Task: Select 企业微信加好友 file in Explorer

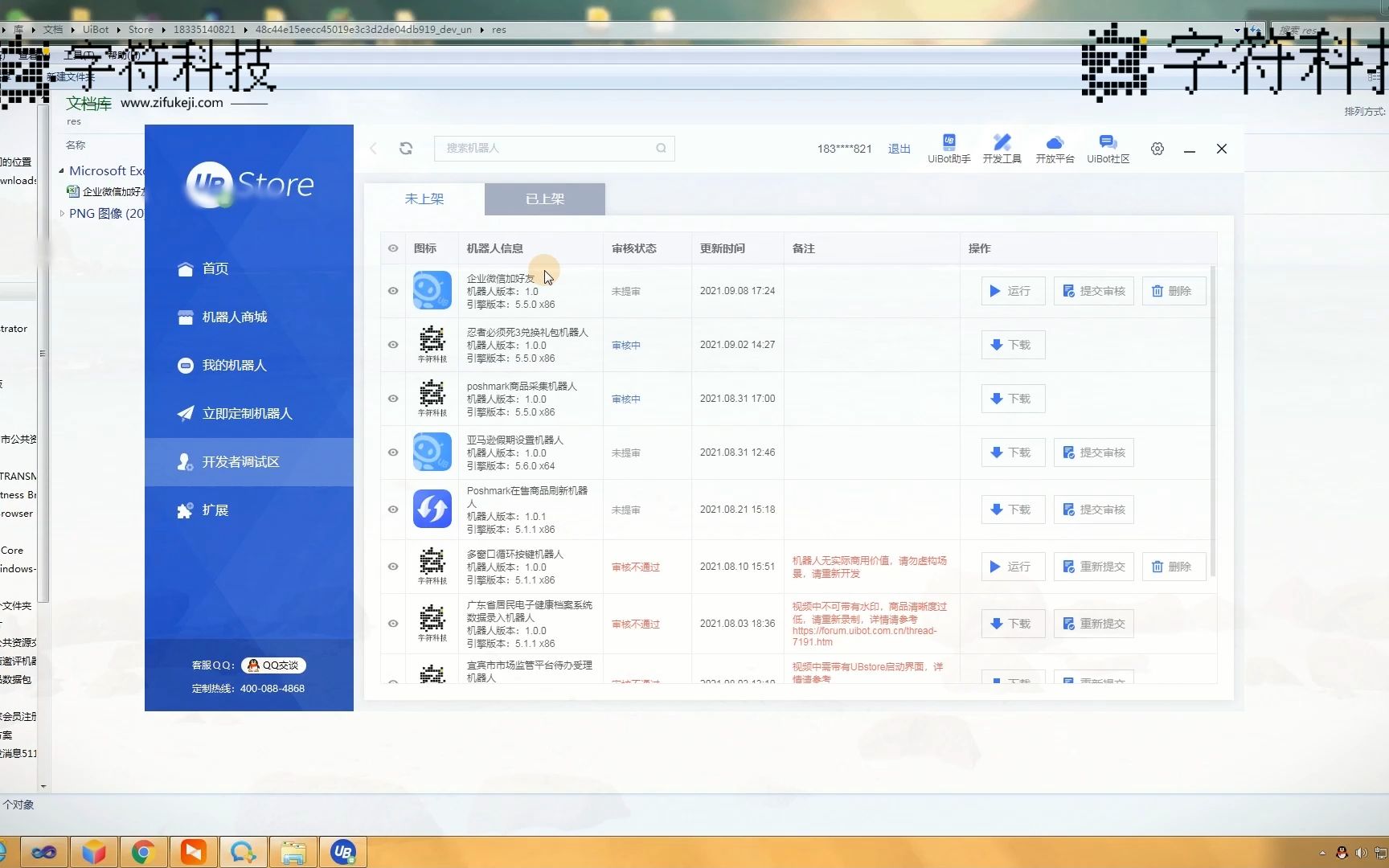Action: click(106, 191)
